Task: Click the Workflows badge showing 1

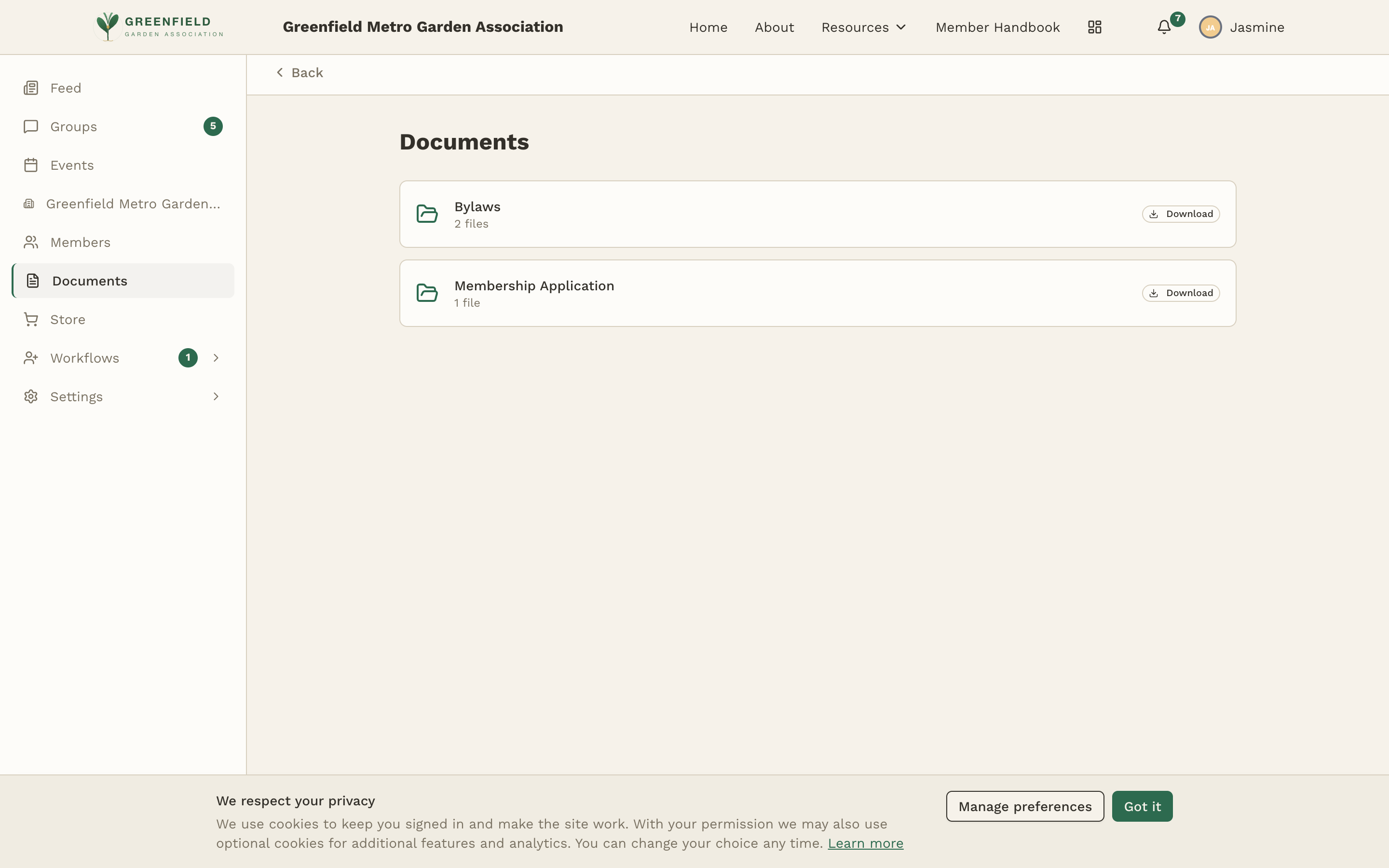Action: click(x=188, y=358)
